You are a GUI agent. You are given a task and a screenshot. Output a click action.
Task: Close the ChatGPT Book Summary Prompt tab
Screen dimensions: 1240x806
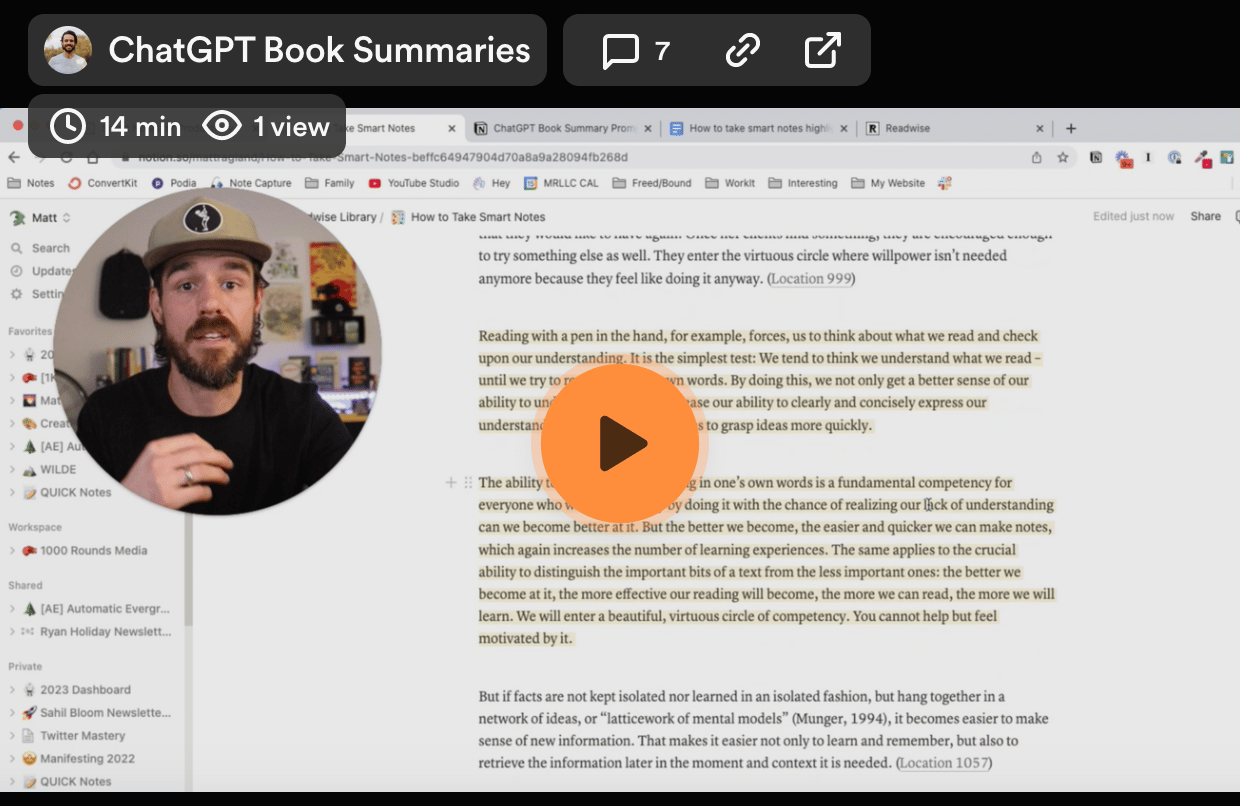[648, 129]
